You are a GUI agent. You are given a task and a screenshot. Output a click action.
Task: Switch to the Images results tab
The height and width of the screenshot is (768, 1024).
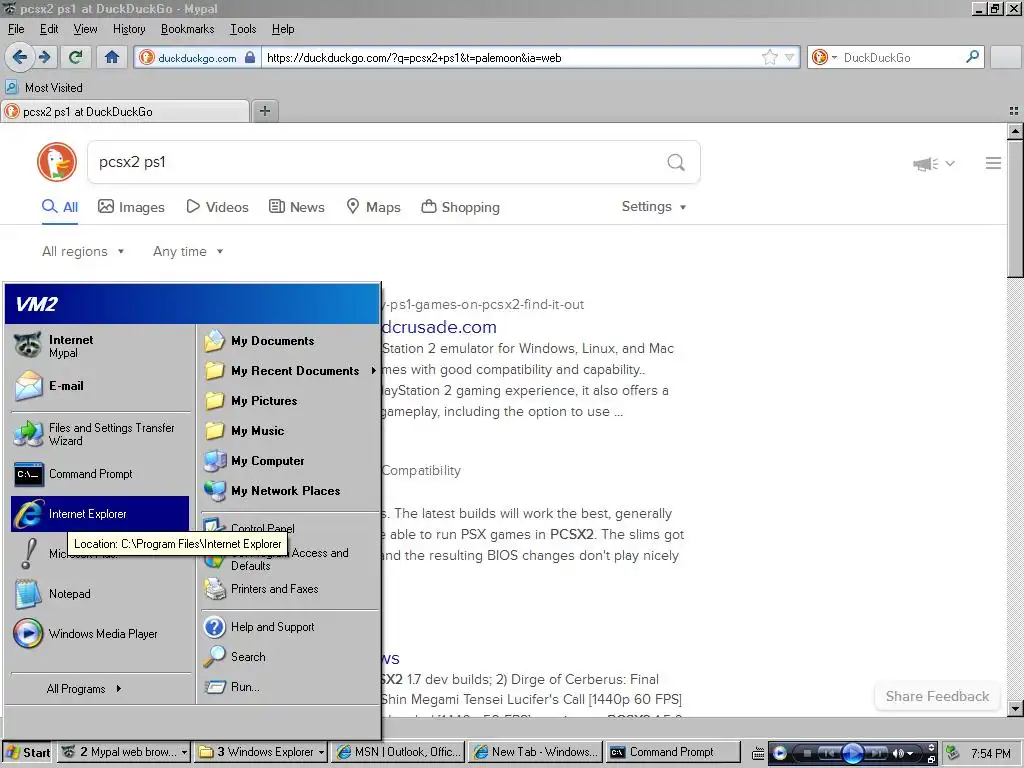131,207
